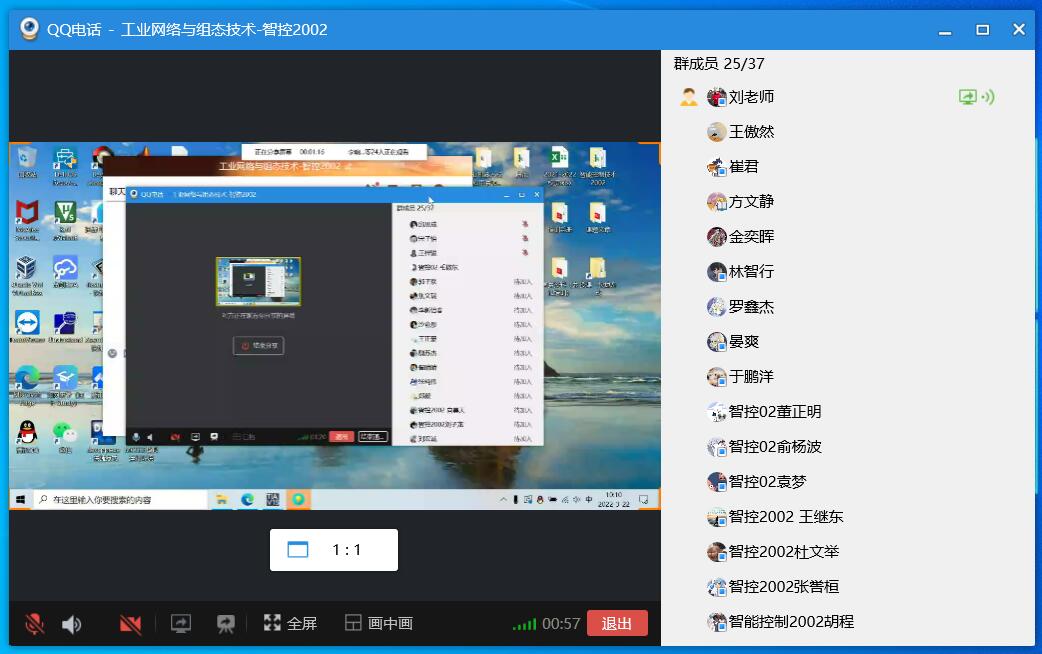Open member 王傲然's avatar
Viewport: 1042px width, 654px height.
tap(716, 132)
